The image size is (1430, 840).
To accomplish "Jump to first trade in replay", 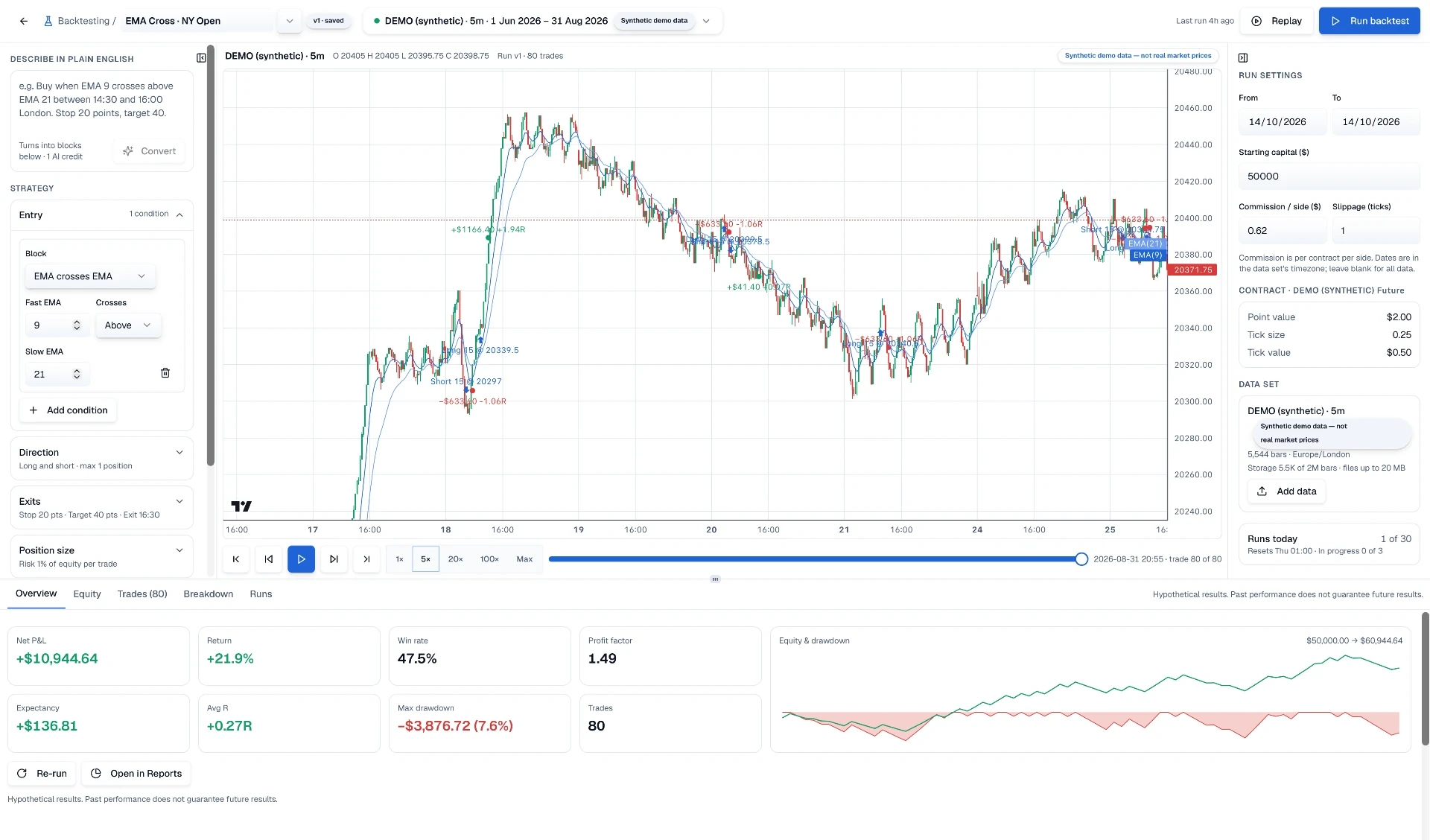I will point(236,559).
